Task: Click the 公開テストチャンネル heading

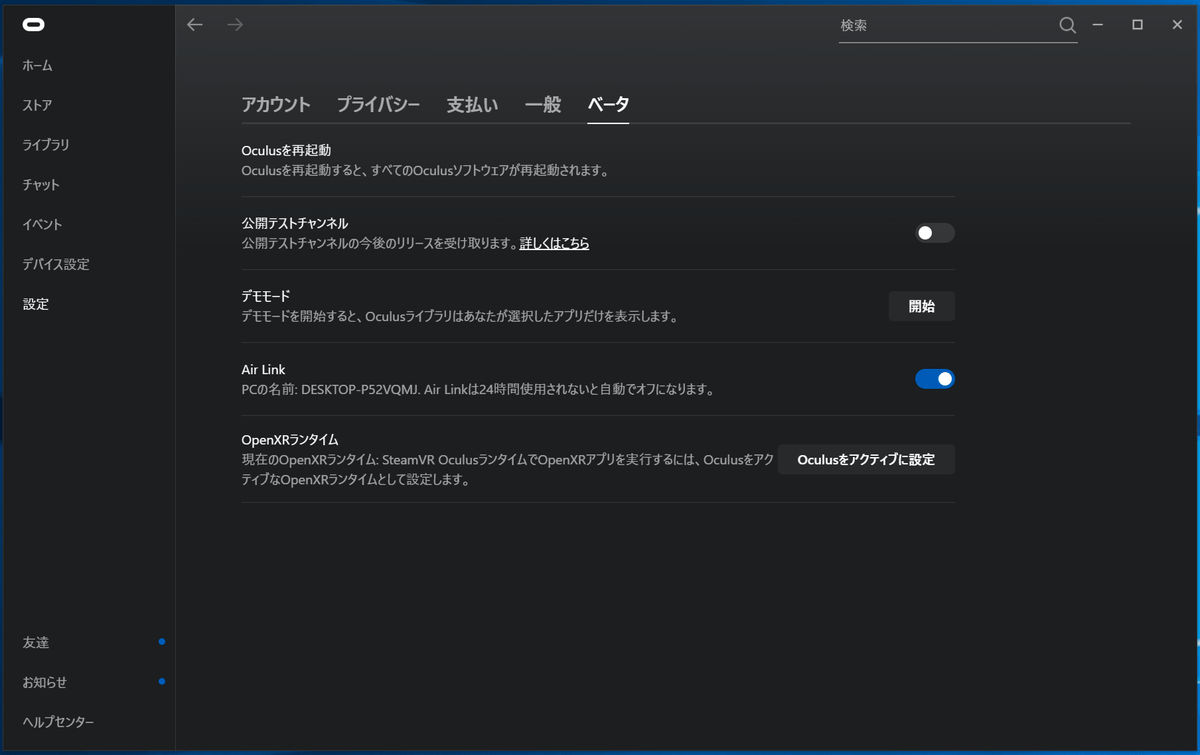Action: (295, 223)
